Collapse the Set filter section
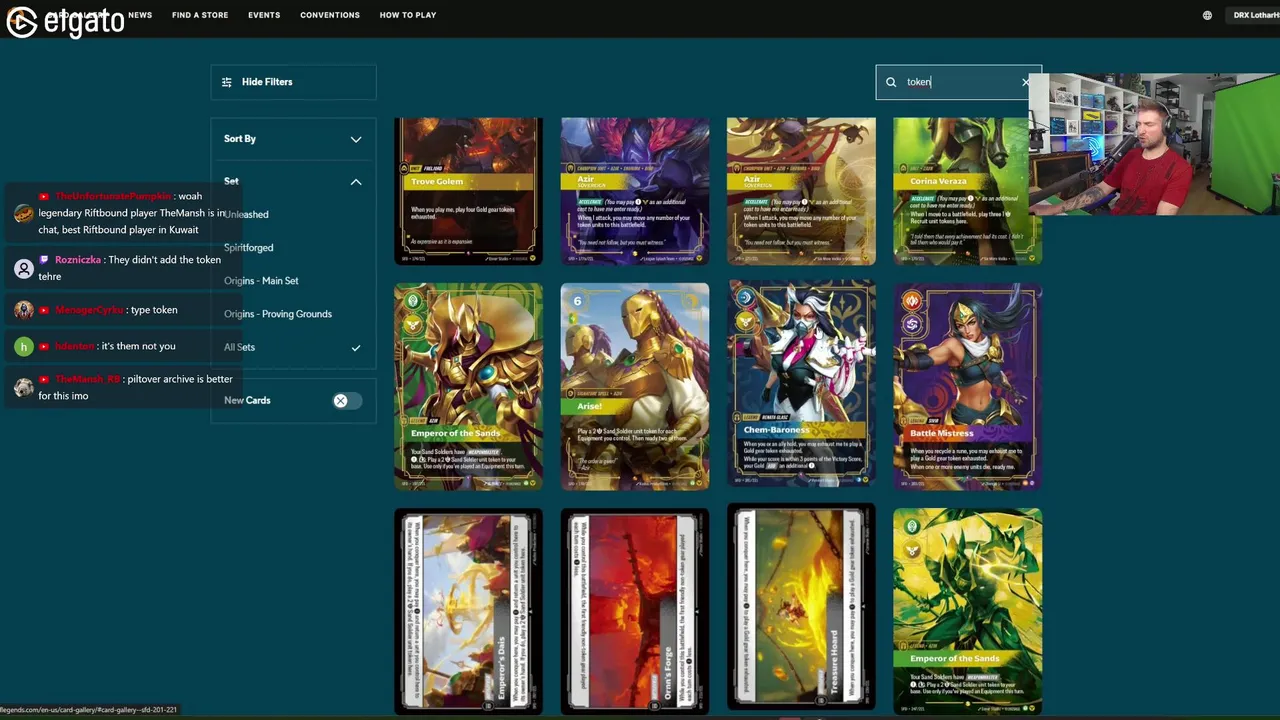Screen dimensions: 1280x720 [x=355, y=181]
